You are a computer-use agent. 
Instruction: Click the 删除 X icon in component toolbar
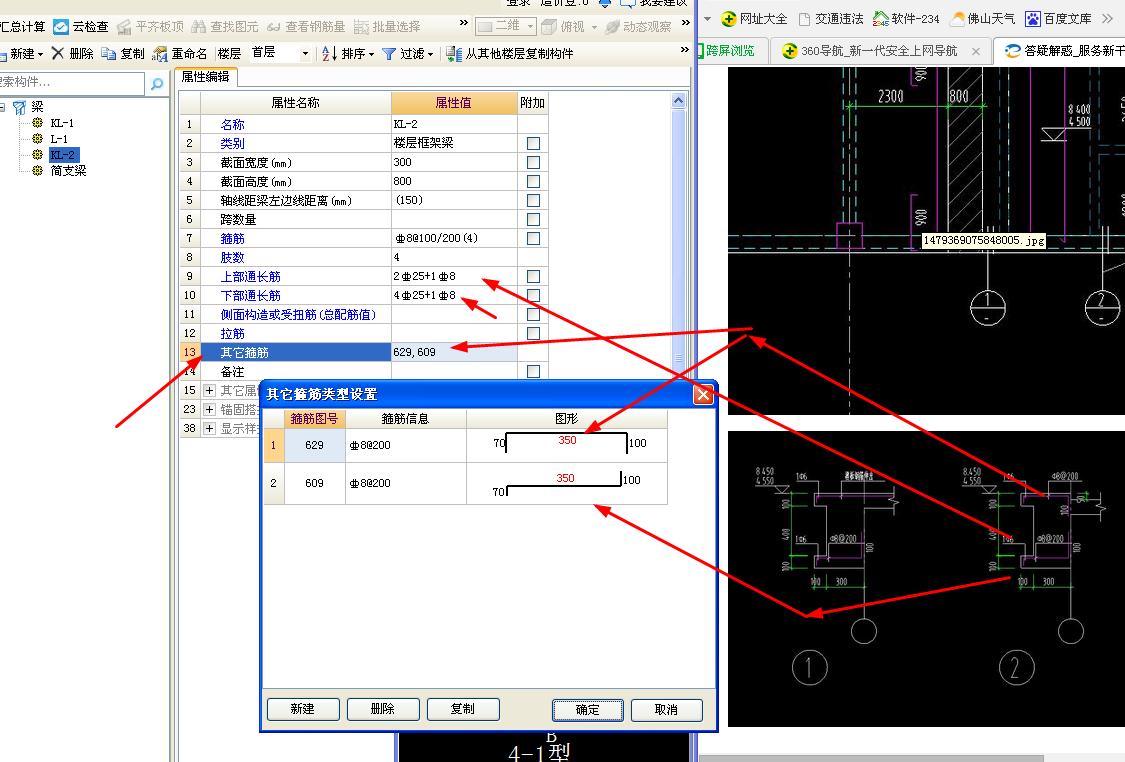58,53
